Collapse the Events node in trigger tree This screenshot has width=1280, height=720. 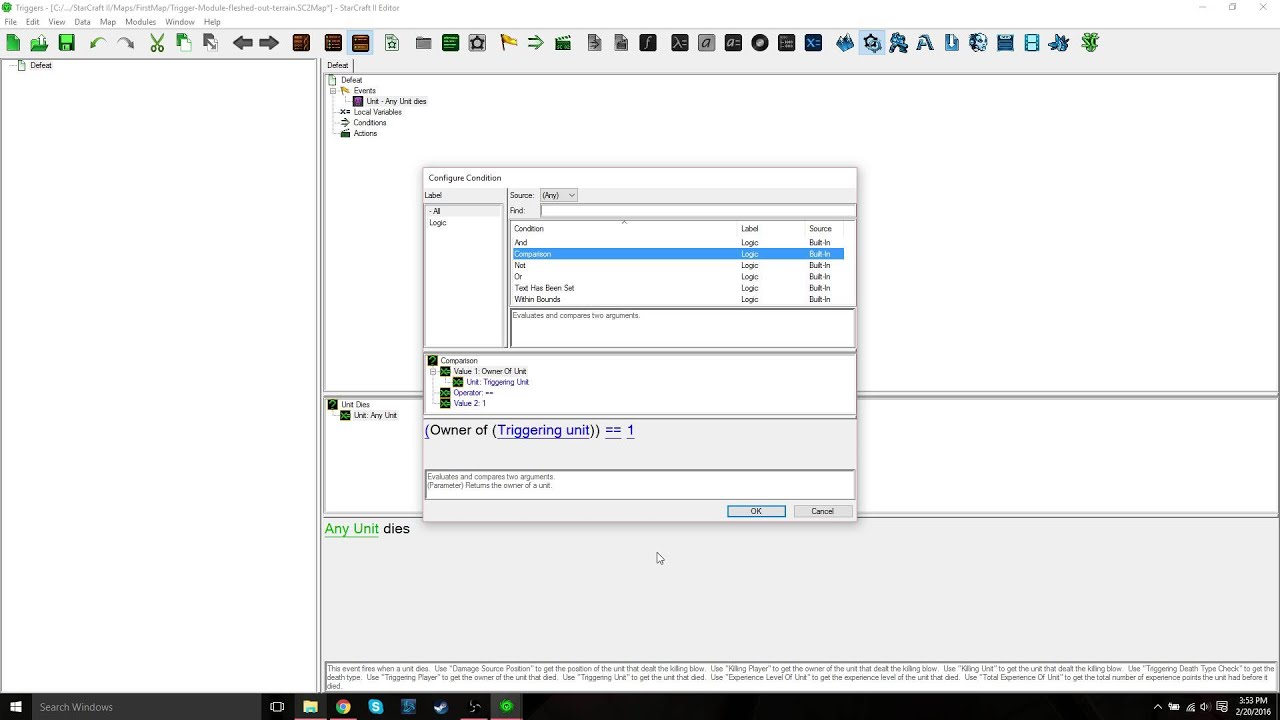coord(333,91)
